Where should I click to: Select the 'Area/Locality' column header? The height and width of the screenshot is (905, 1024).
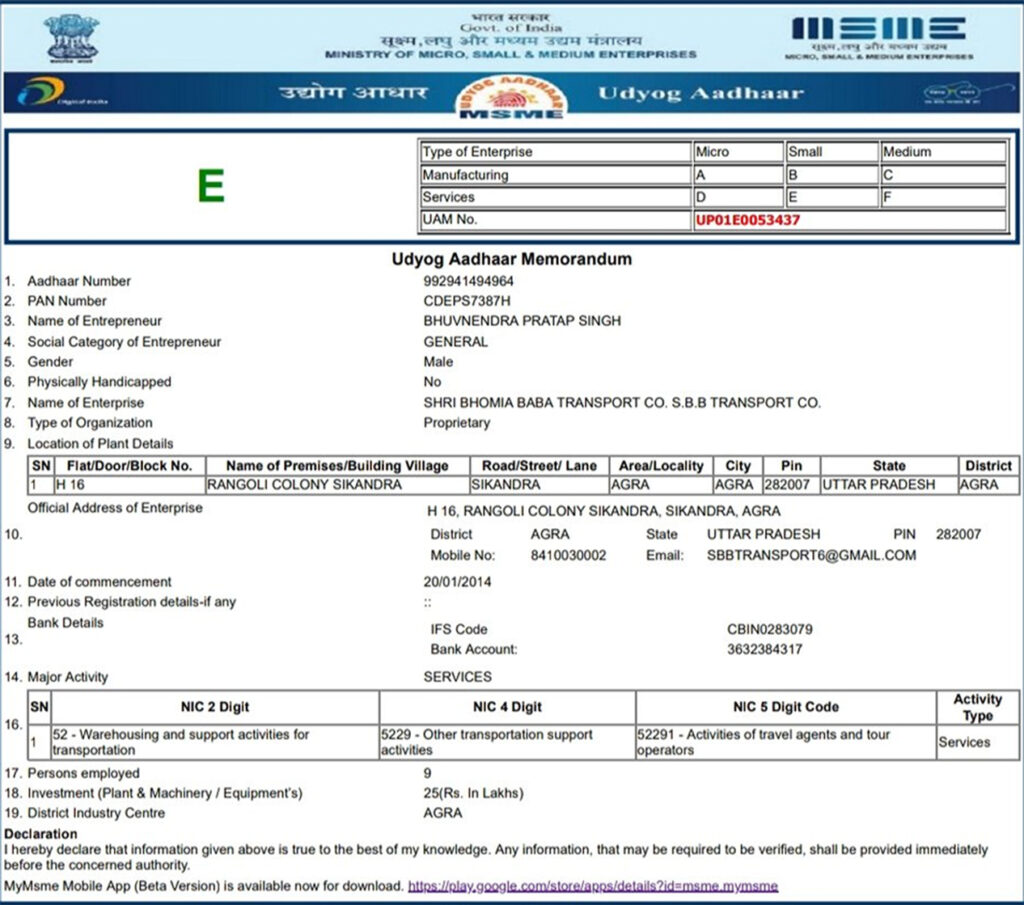click(x=661, y=466)
